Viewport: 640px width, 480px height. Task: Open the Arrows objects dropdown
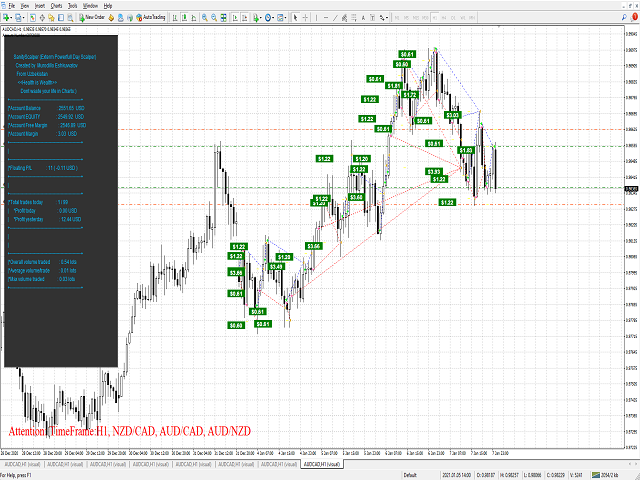pyautogui.click(x=384, y=18)
